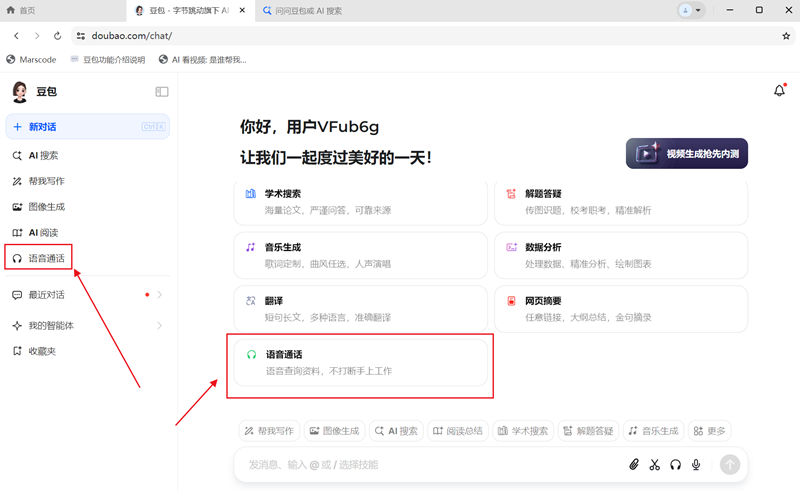This screenshot has height=492, width=800.
Task: Click the green headphone icon on 语音通话 card
Action: [x=252, y=354]
